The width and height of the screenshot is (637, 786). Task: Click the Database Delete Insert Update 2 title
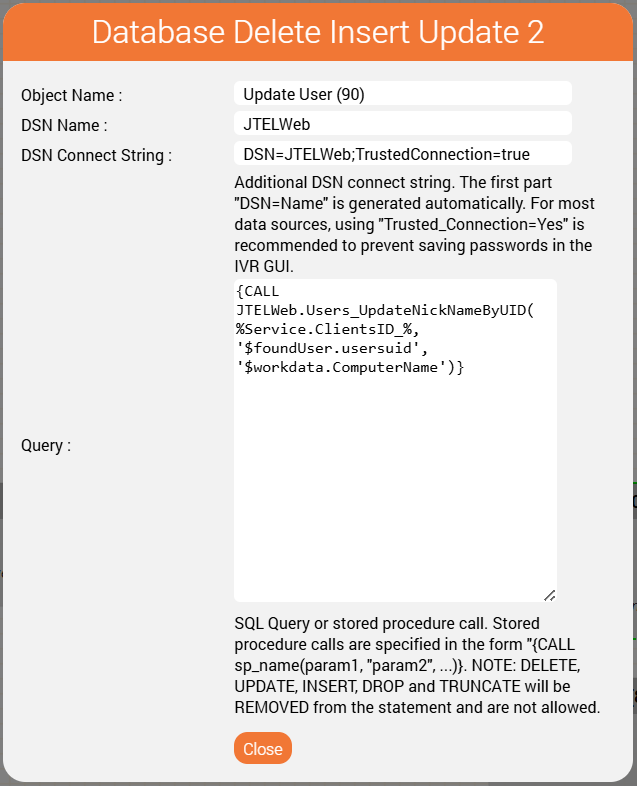(318, 32)
